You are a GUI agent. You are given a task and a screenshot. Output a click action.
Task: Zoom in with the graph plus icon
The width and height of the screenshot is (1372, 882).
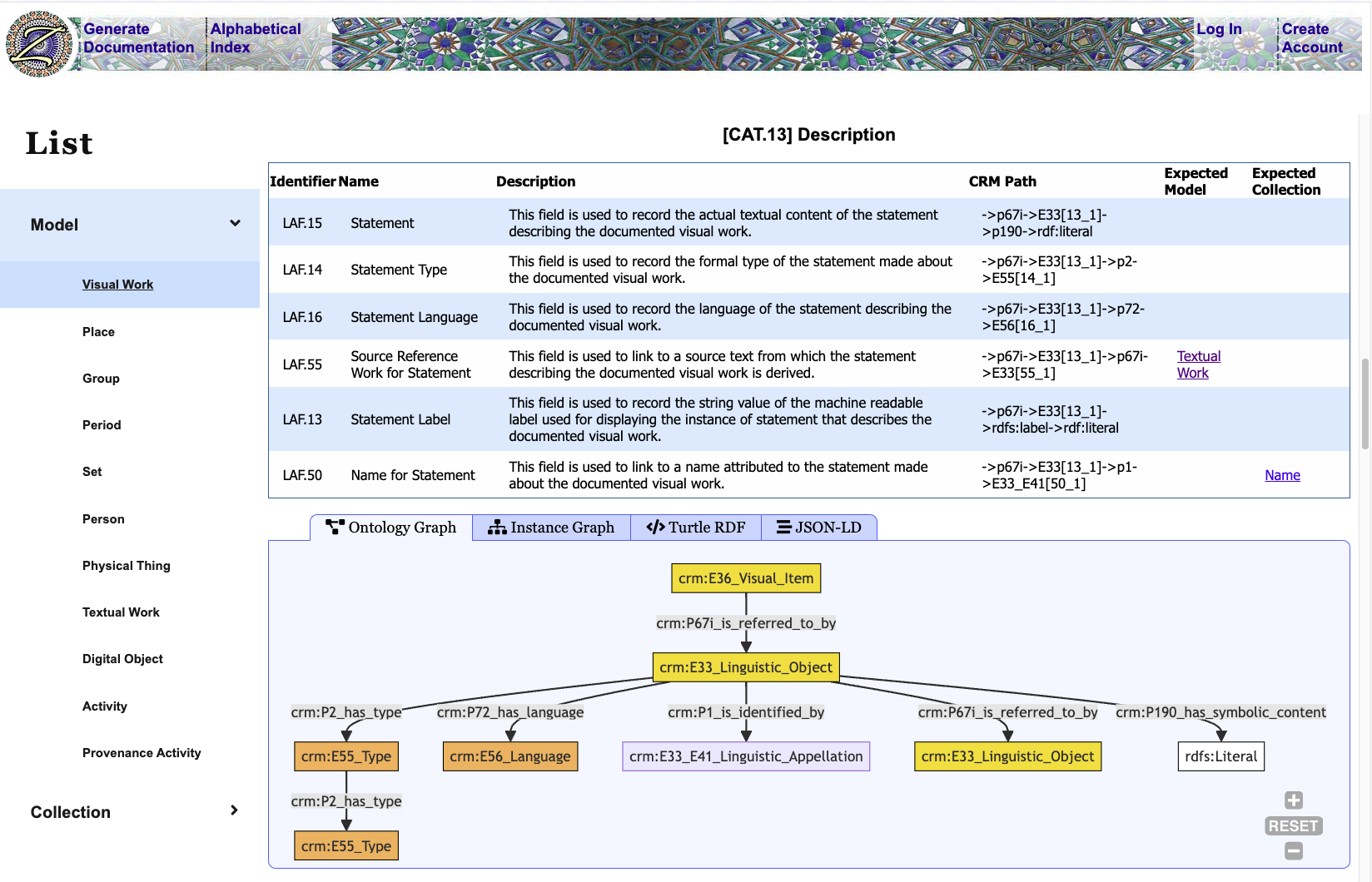click(1293, 800)
